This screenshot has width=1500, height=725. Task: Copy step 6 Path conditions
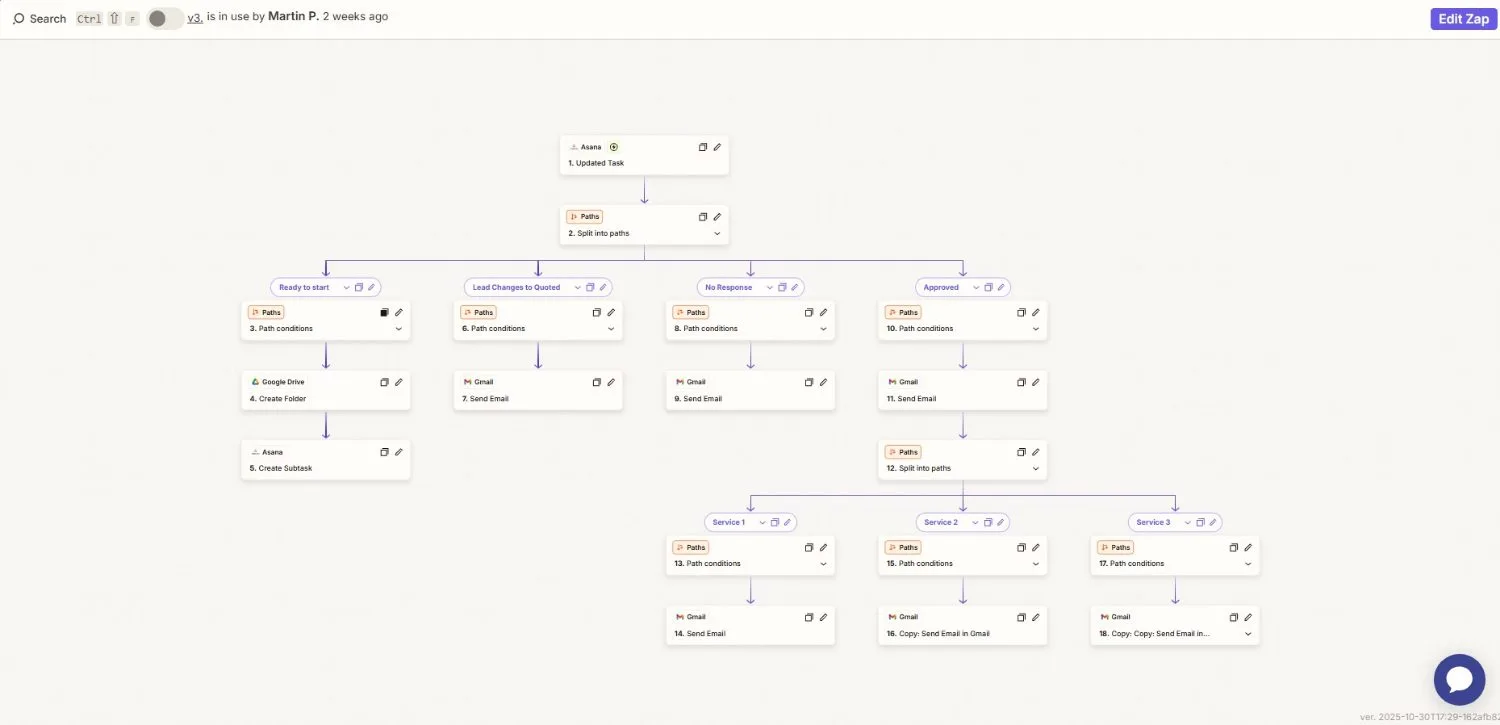pyautogui.click(x=597, y=312)
